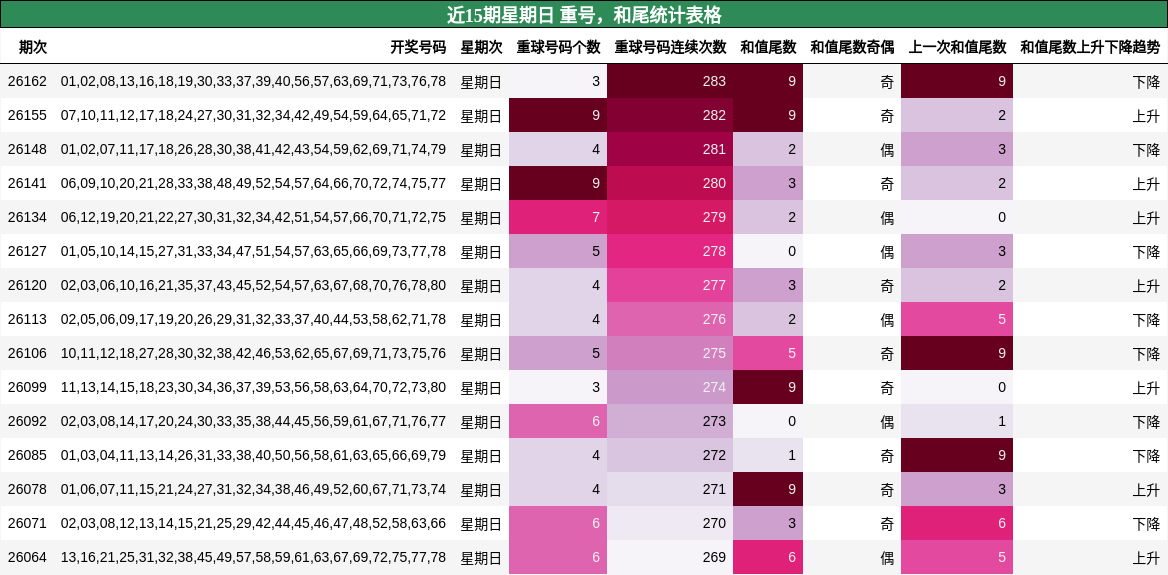Click the 和值尾数奇偶 column header
The width and height of the screenshot is (1168, 575).
click(x=852, y=47)
